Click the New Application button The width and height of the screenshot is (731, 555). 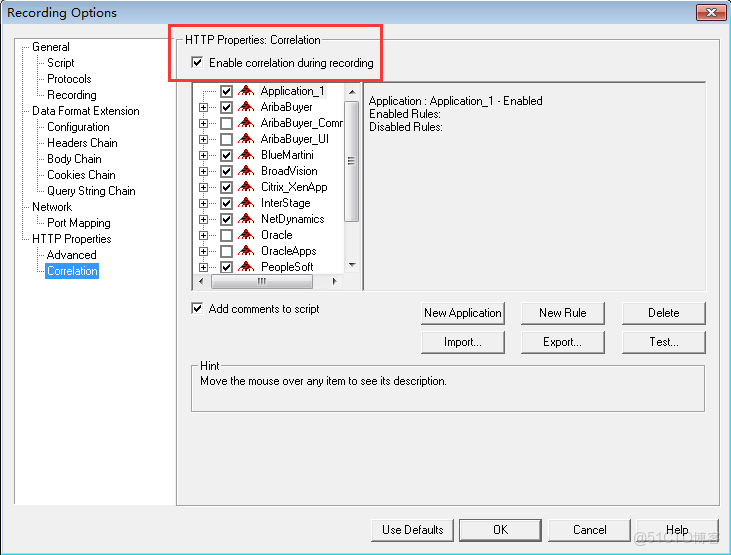[462, 313]
